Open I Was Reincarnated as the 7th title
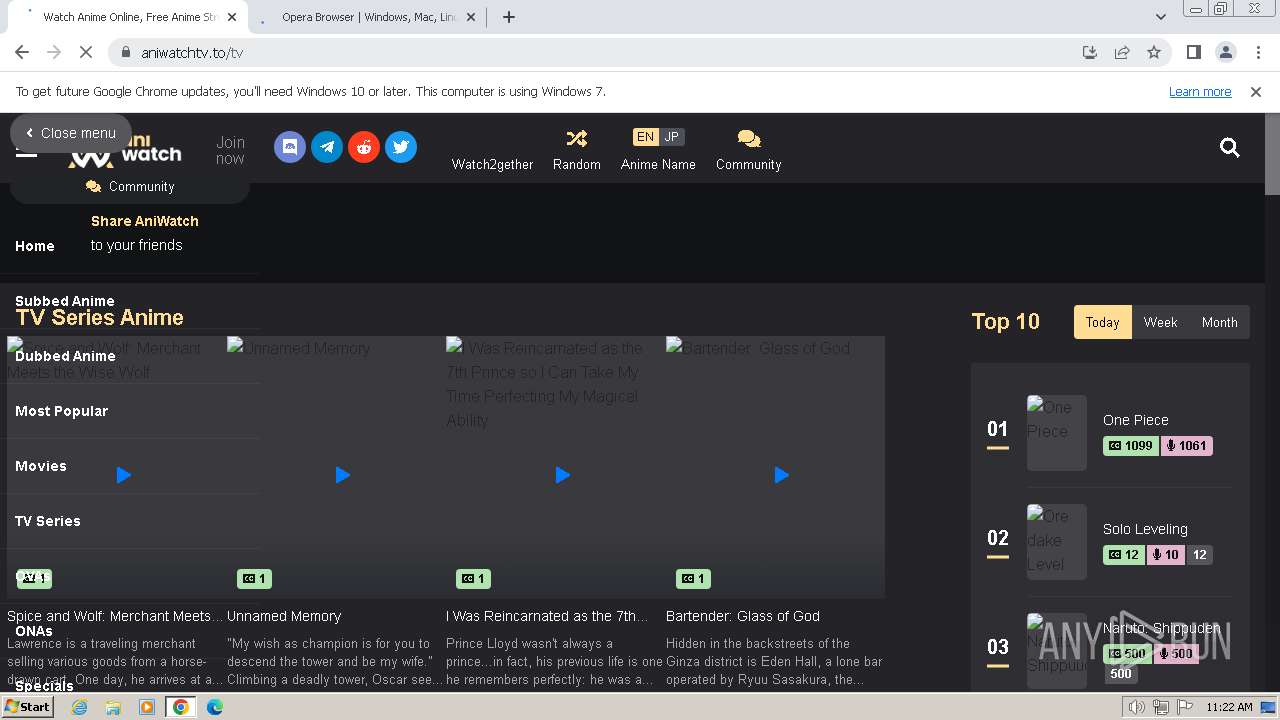This screenshot has width=1280, height=720. tap(547, 616)
